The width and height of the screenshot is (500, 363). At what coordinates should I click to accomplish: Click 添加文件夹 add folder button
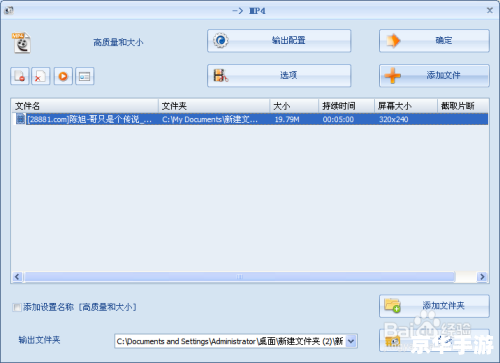coord(434,306)
